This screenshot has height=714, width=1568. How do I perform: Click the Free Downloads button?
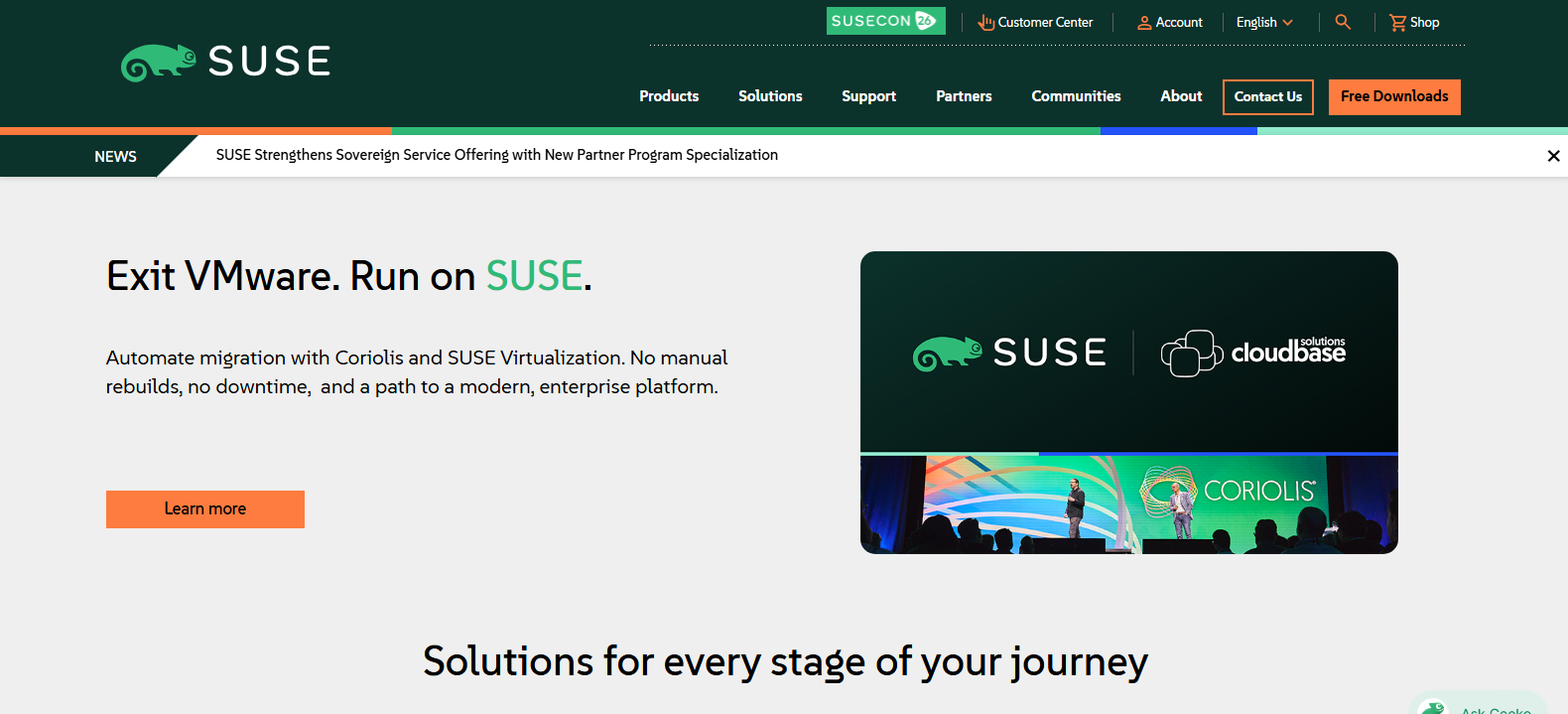[x=1394, y=97]
